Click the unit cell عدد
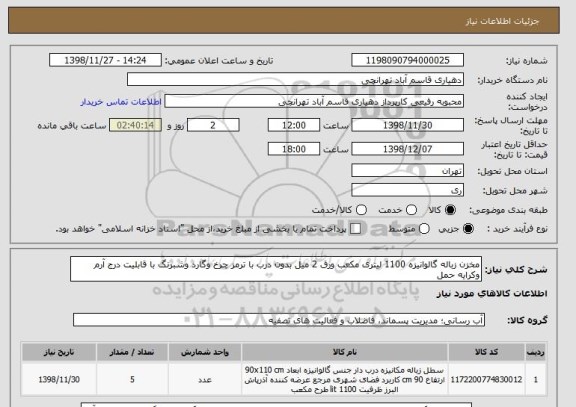Image resolution: width=576 pixels, height=407 pixels. click(x=205, y=379)
